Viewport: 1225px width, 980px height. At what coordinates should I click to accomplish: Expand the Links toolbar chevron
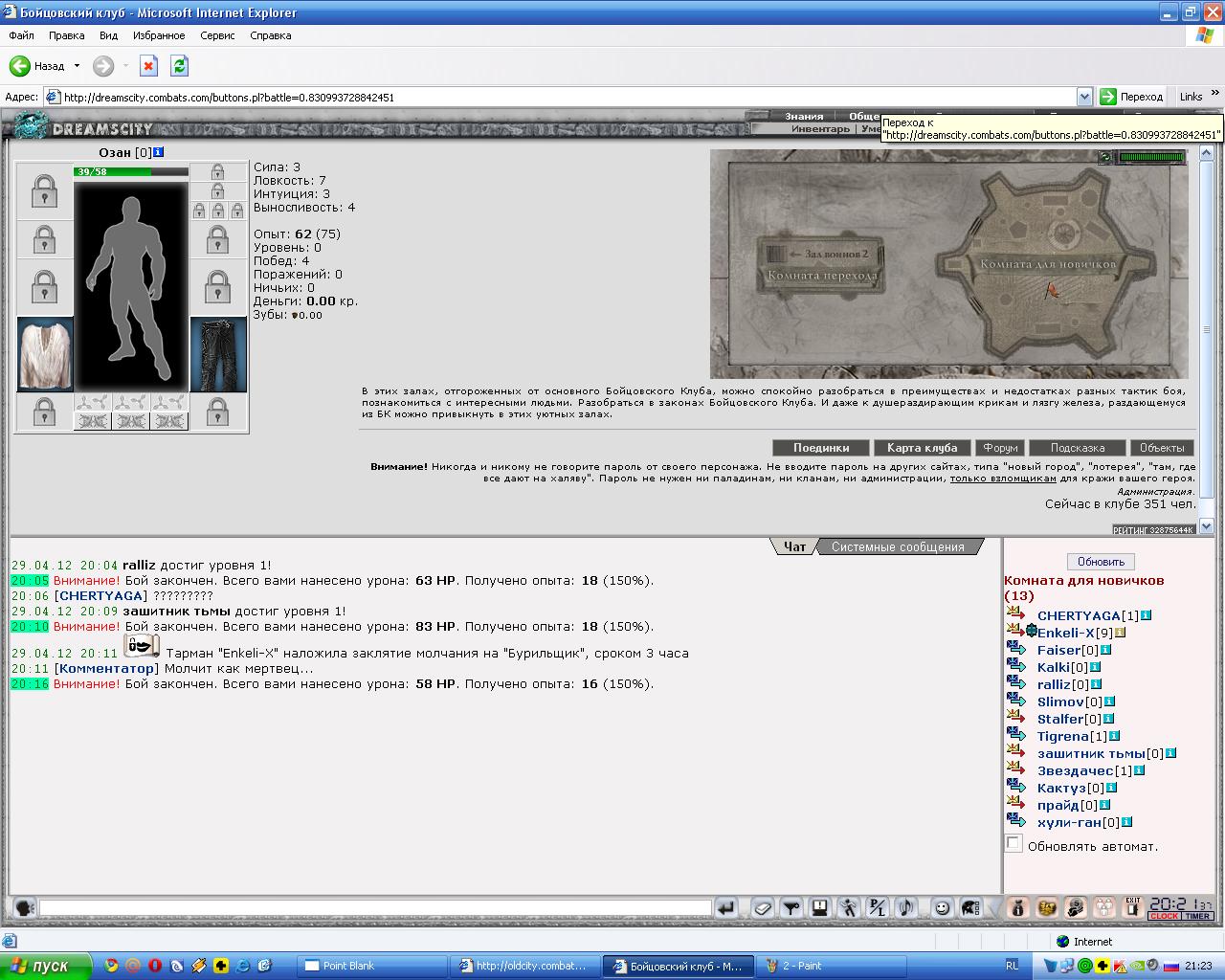click(1215, 96)
